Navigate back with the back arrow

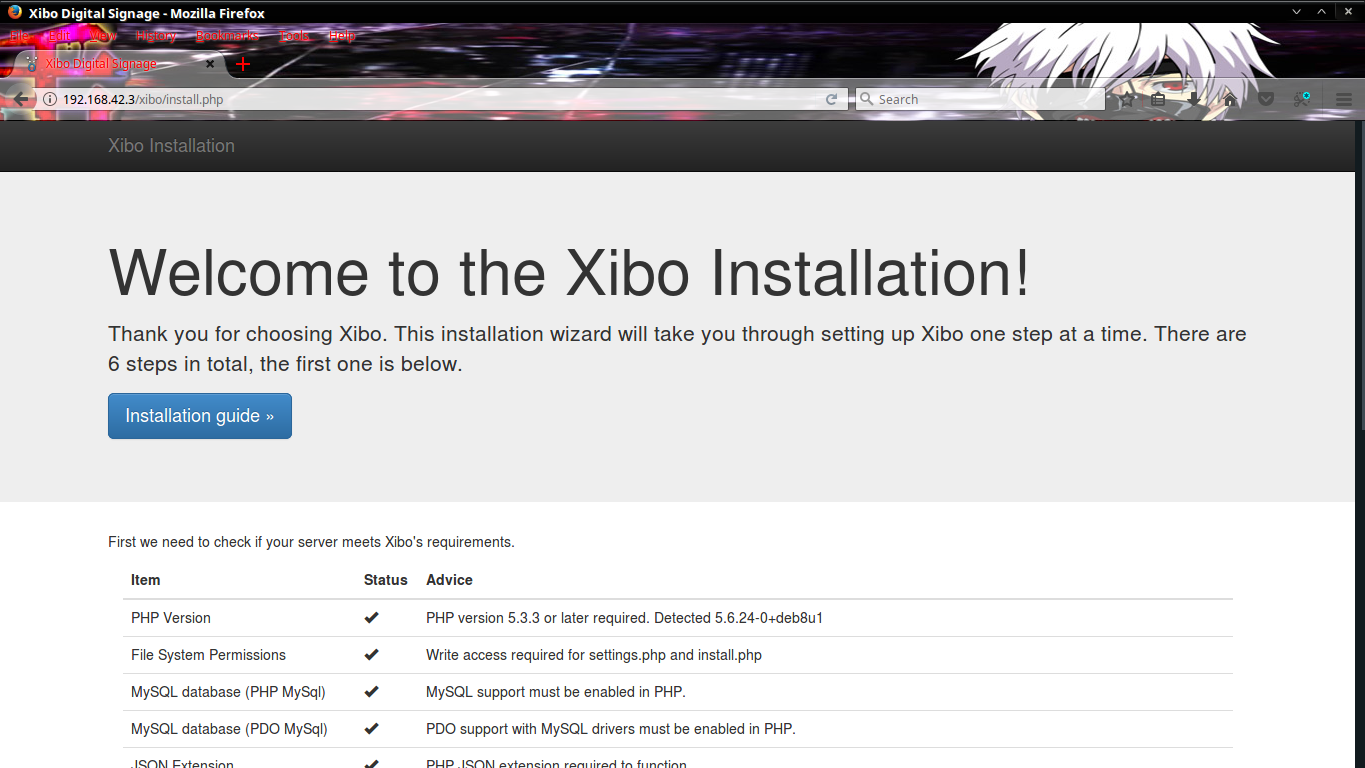(20, 98)
